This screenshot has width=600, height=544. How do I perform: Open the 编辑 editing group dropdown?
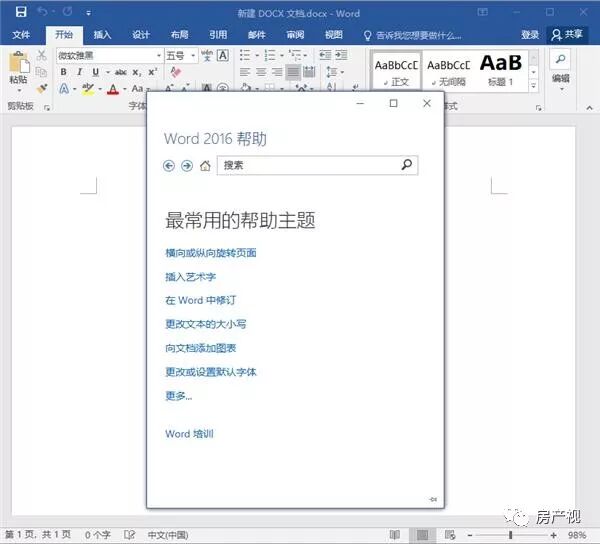click(x=561, y=70)
